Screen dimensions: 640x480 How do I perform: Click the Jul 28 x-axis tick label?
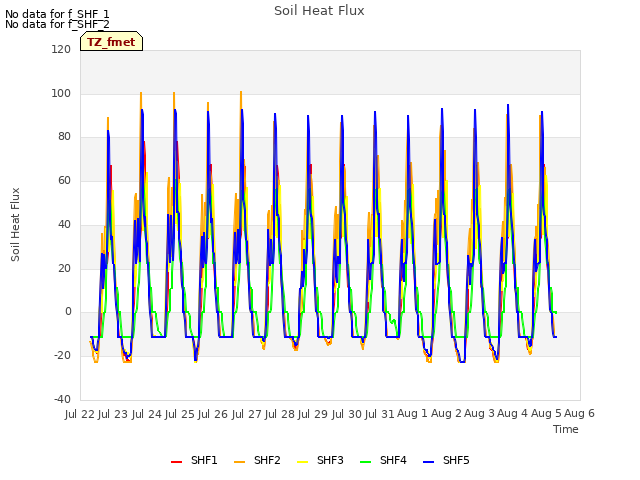click(x=280, y=414)
